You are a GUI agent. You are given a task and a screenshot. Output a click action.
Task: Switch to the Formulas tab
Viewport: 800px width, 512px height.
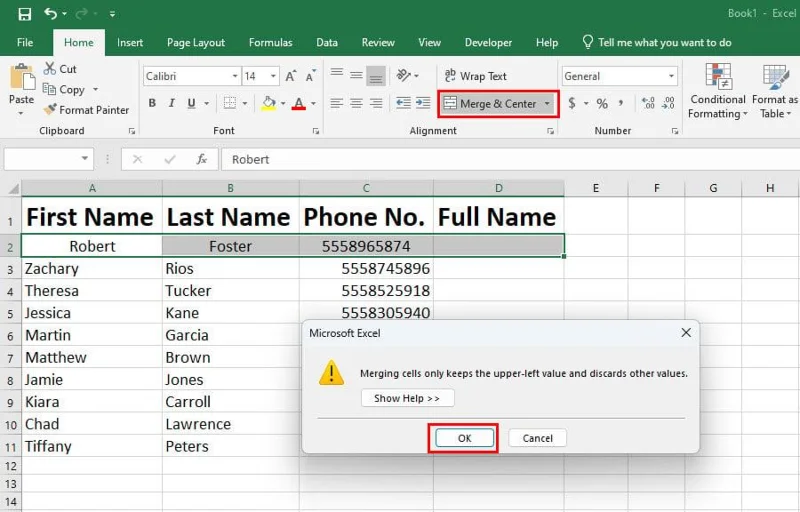270,43
